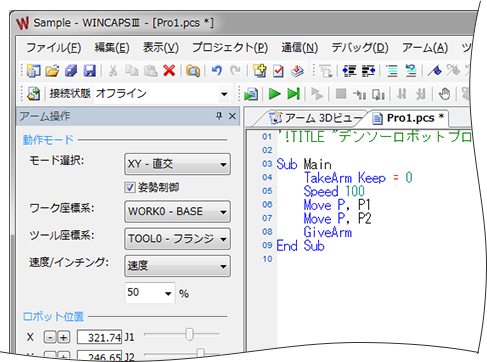Click the Redo arrow icon
The image size is (487, 362).
coord(235,71)
